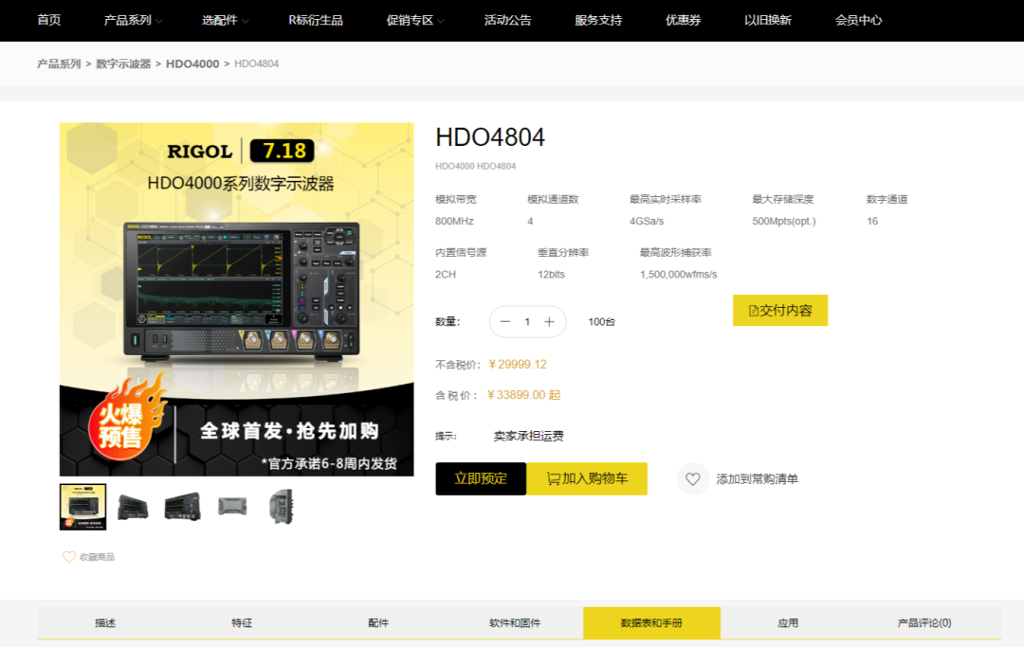Switch to the 配件 tab
Viewport: 1024px width, 647px height.
(x=378, y=623)
